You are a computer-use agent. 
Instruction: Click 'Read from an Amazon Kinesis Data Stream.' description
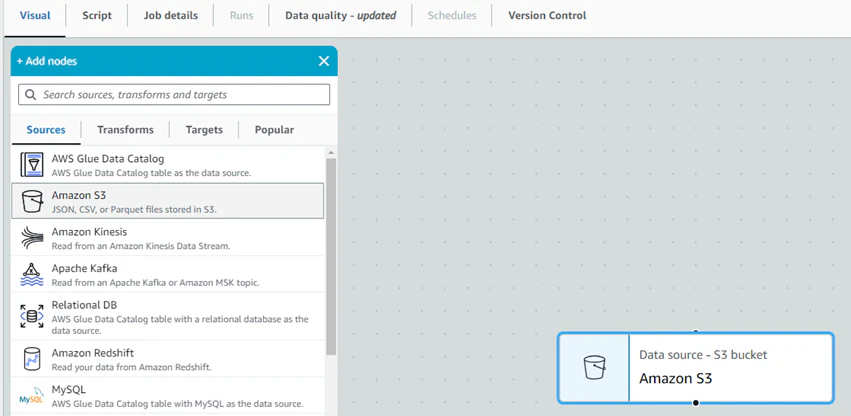(x=141, y=246)
